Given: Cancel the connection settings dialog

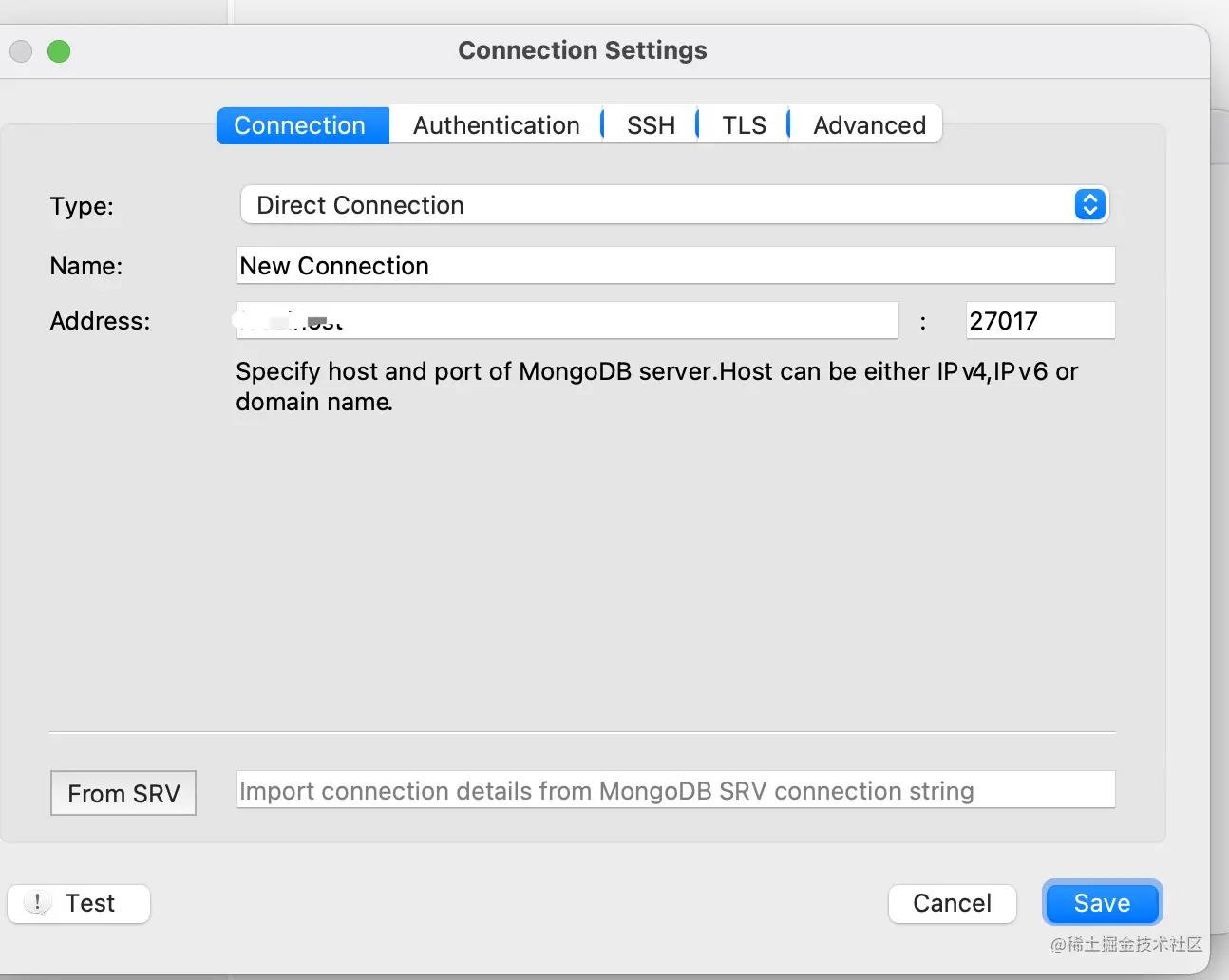Looking at the screenshot, I should tap(952, 903).
